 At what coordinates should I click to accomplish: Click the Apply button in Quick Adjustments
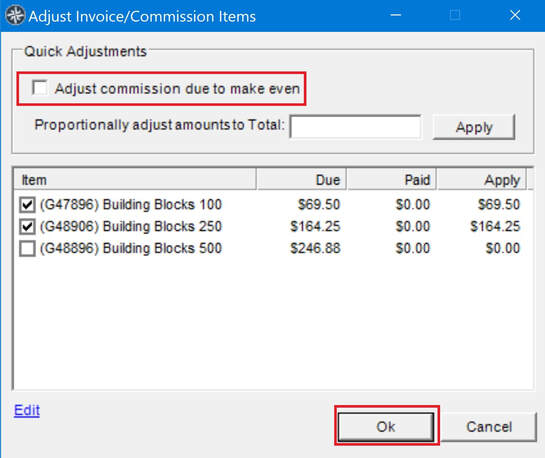[474, 127]
